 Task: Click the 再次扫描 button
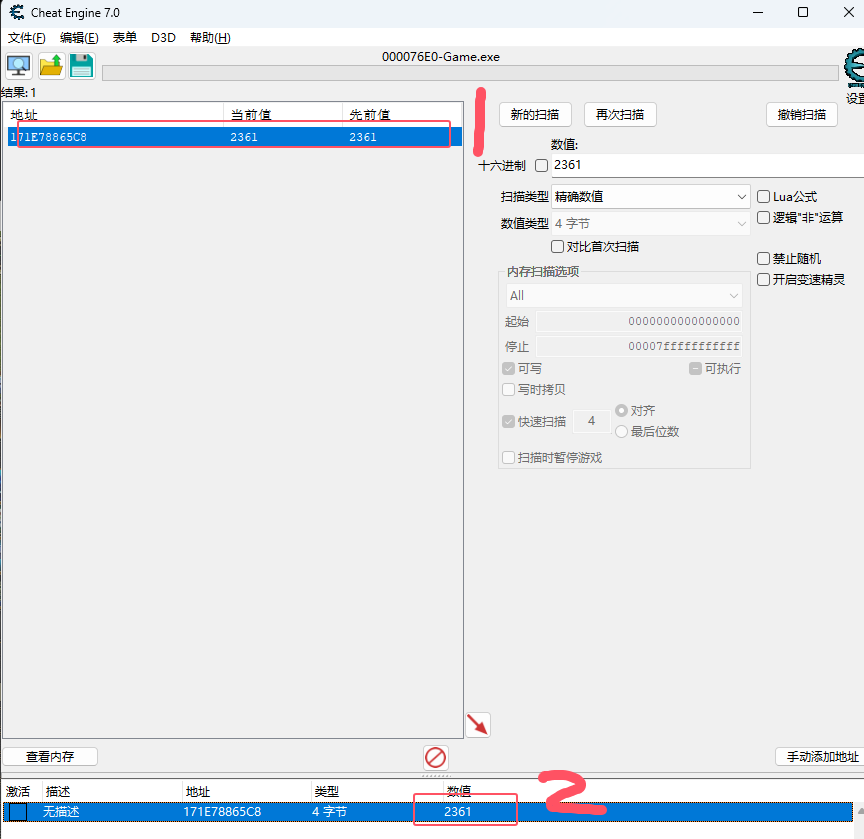point(620,115)
